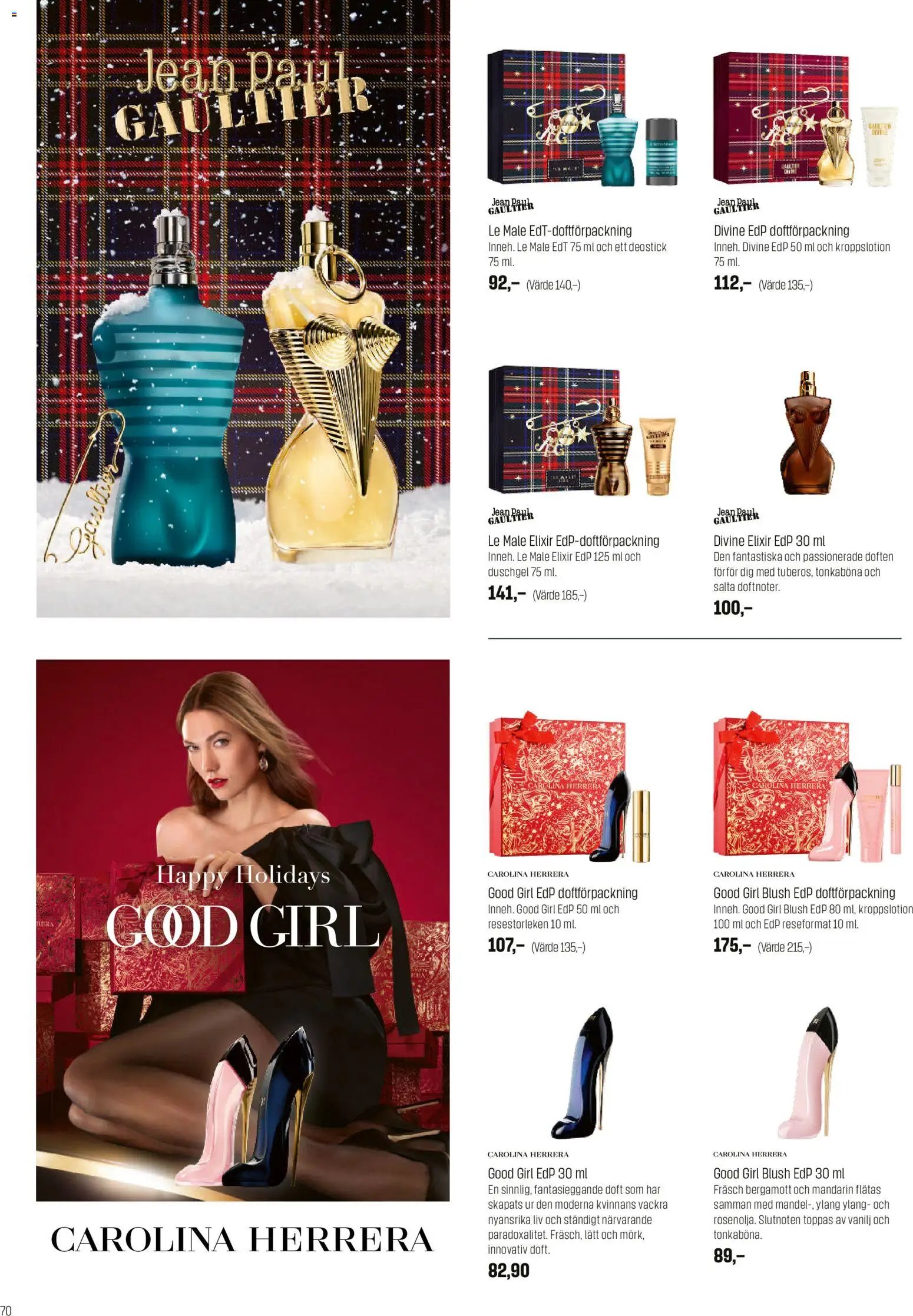913x1316 pixels.
Task: Click the small CMYK color bar in the corner
Action: (x=14, y=14)
